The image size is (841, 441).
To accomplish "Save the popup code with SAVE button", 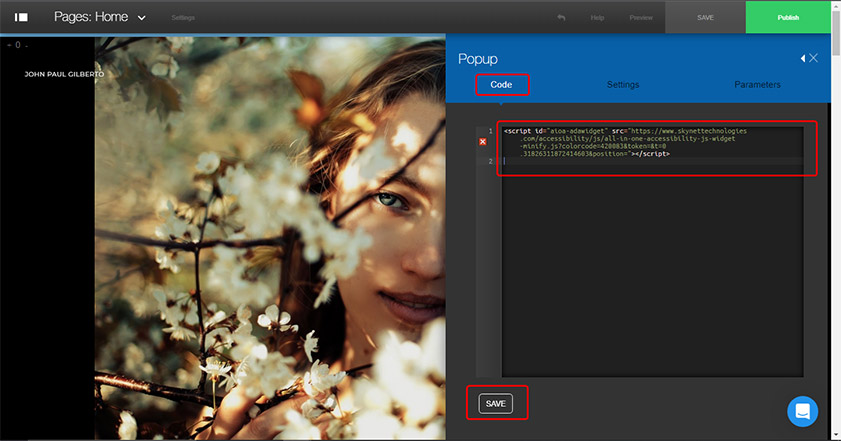I will (x=495, y=403).
